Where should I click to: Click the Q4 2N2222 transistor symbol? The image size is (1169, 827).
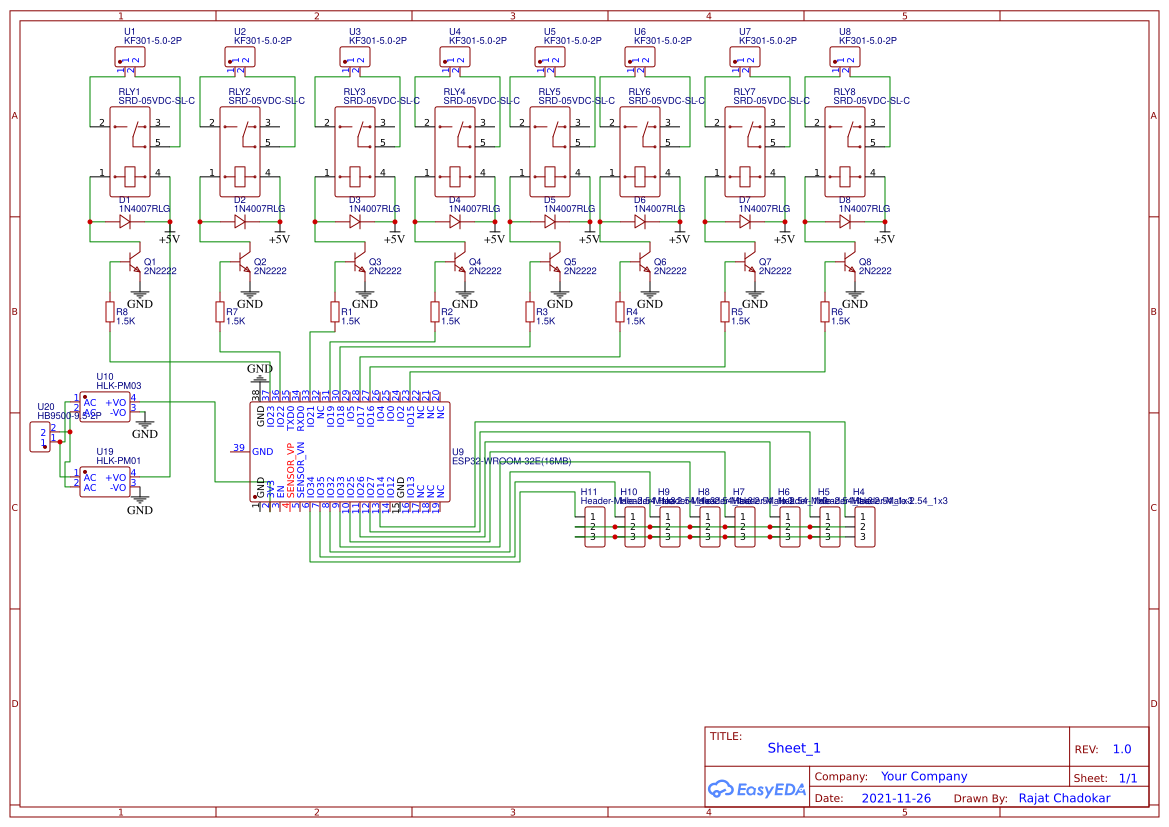(x=458, y=262)
